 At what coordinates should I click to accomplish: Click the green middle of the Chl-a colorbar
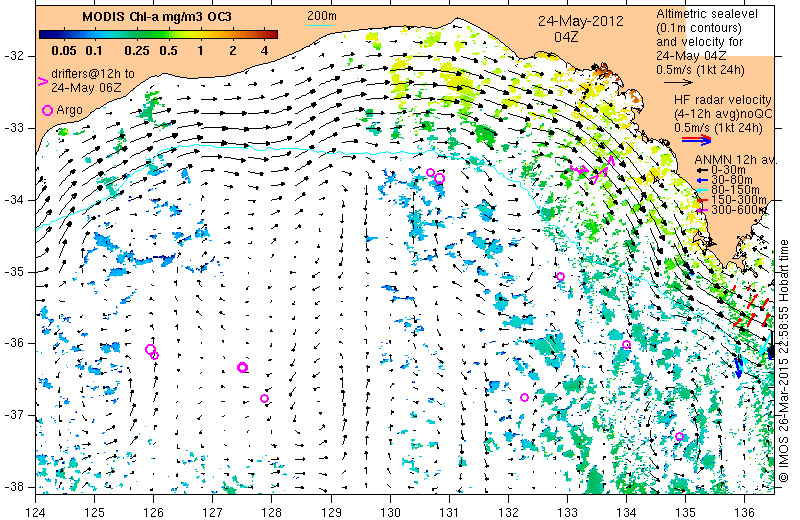[158, 35]
